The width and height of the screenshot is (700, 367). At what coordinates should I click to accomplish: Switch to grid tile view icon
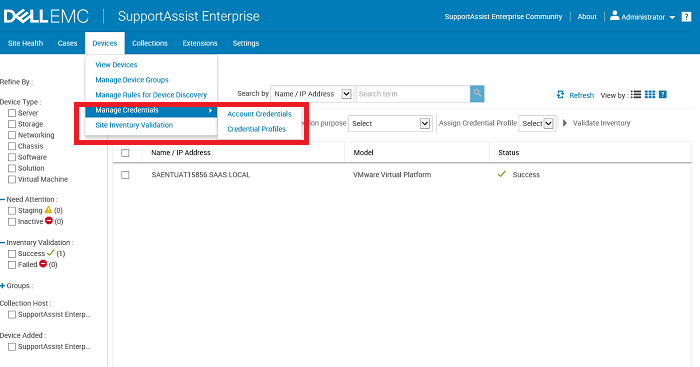click(x=650, y=94)
